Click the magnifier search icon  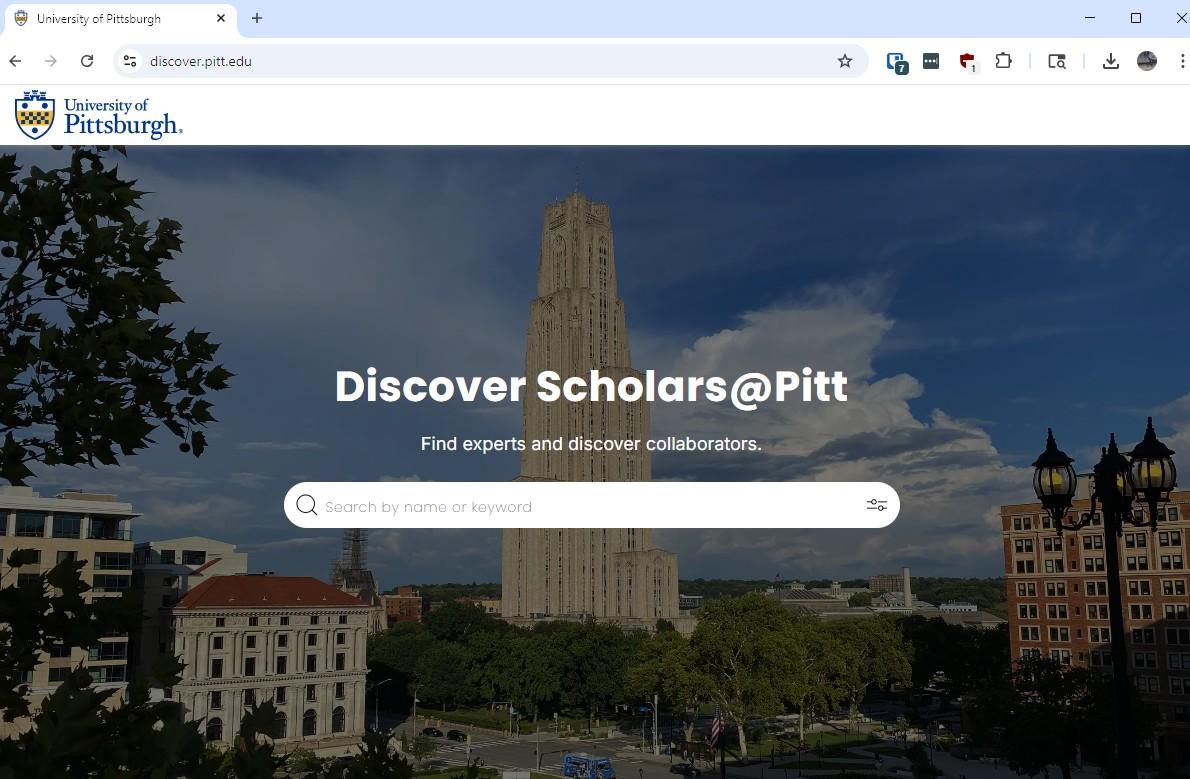[x=307, y=505]
